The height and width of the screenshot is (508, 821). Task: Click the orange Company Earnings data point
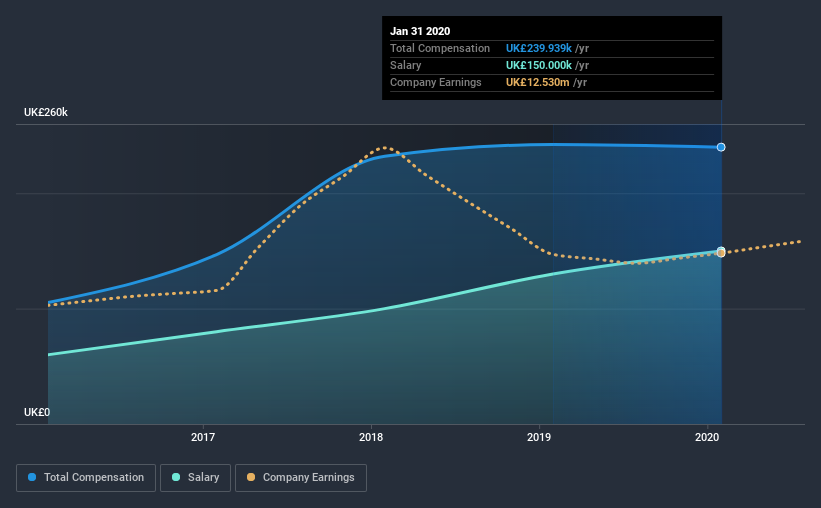[x=721, y=253]
